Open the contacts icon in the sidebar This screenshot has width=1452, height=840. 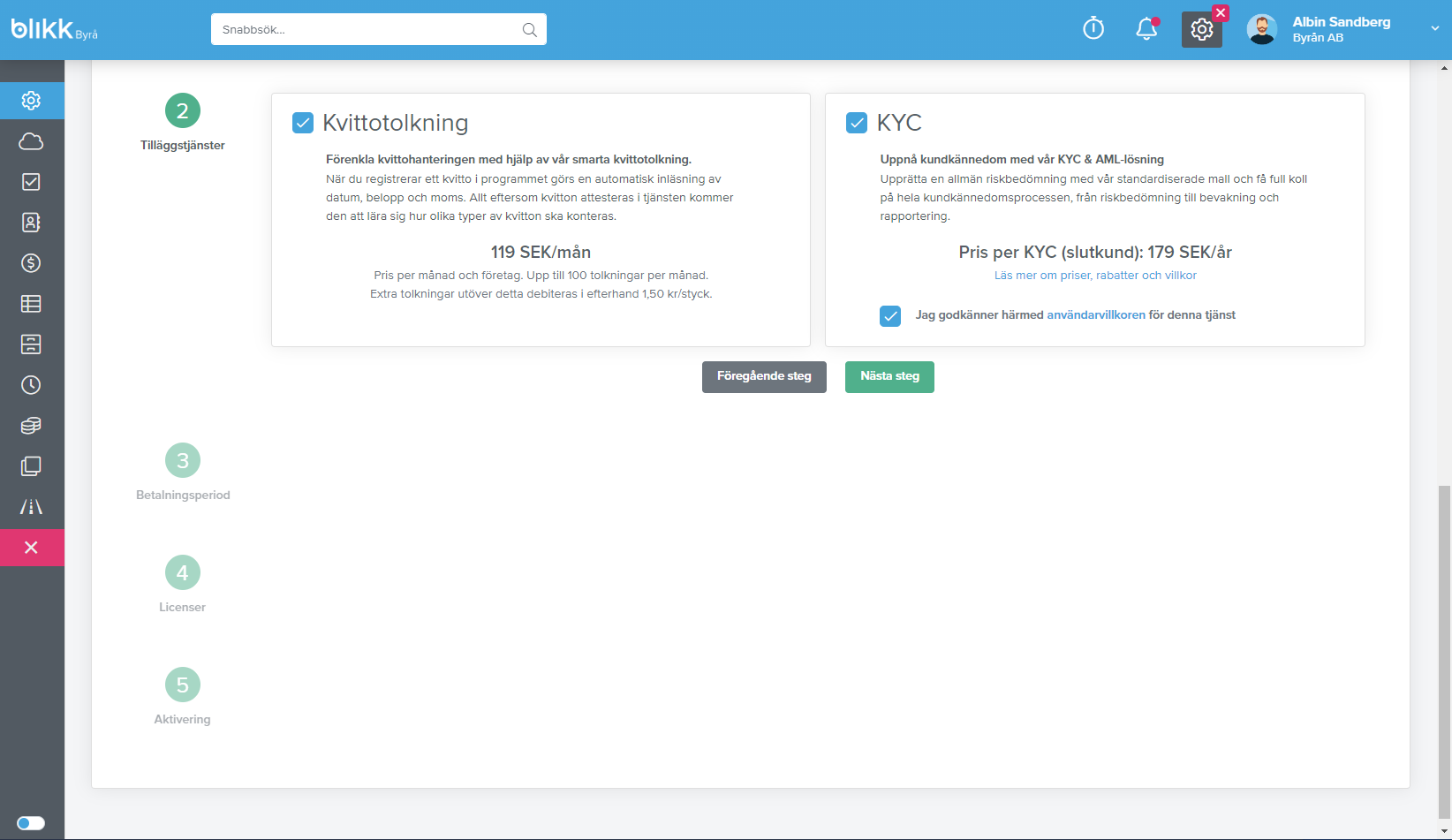pos(31,223)
